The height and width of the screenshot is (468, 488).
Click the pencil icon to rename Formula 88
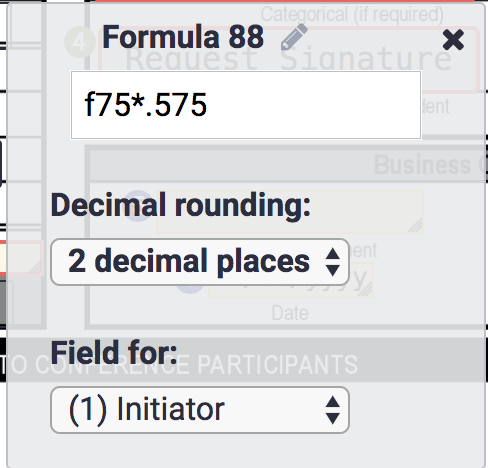pyautogui.click(x=294, y=37)
